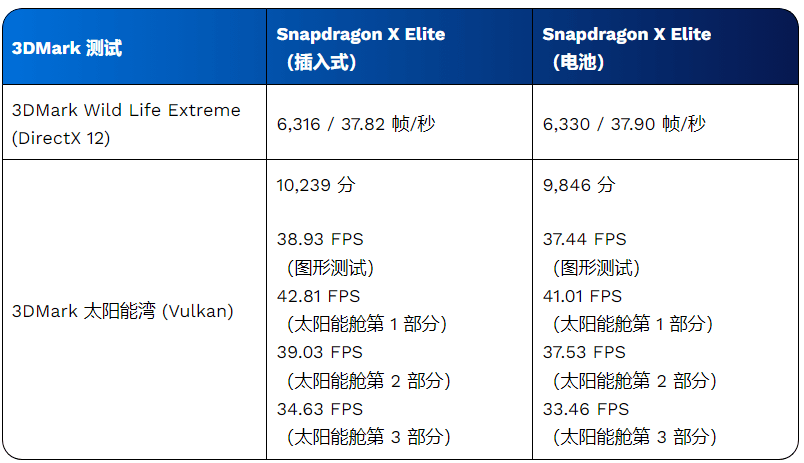Image resolution: width=804 pixels, height=463 pixels.
Task: Select the 37.53 FPS value
Action: pyautogui.click(x=584, y=352)
